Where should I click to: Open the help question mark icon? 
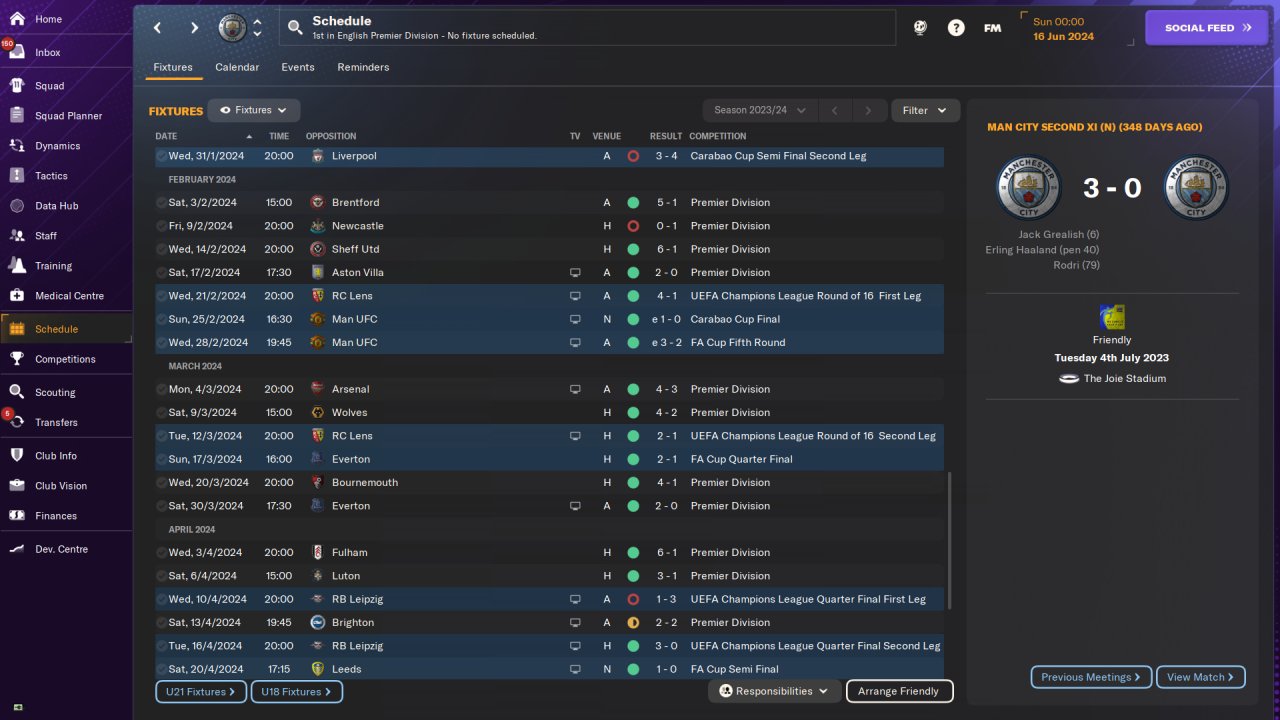[x=956, y=28]
